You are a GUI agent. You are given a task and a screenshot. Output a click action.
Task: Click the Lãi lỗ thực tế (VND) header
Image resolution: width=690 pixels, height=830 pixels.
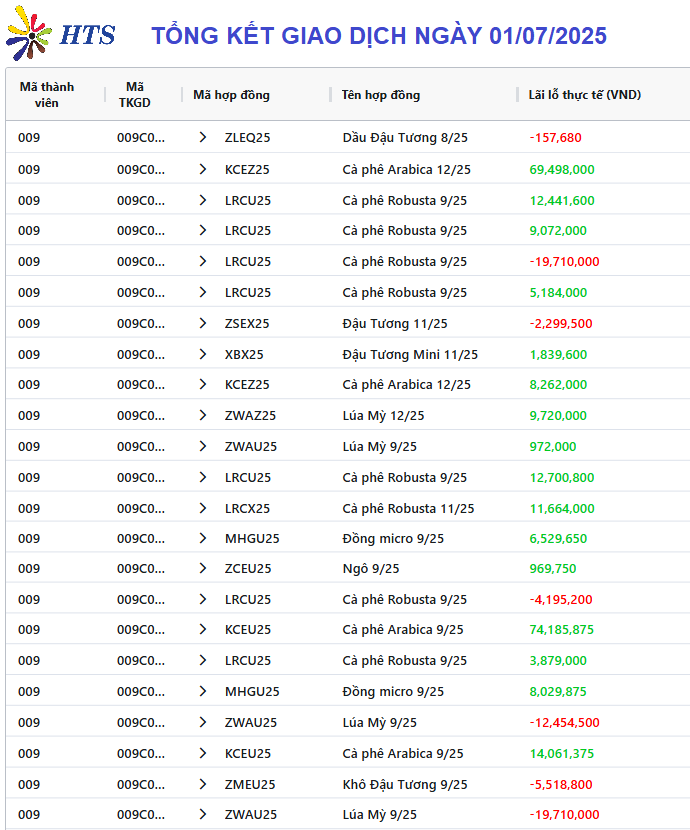(584, 95)
